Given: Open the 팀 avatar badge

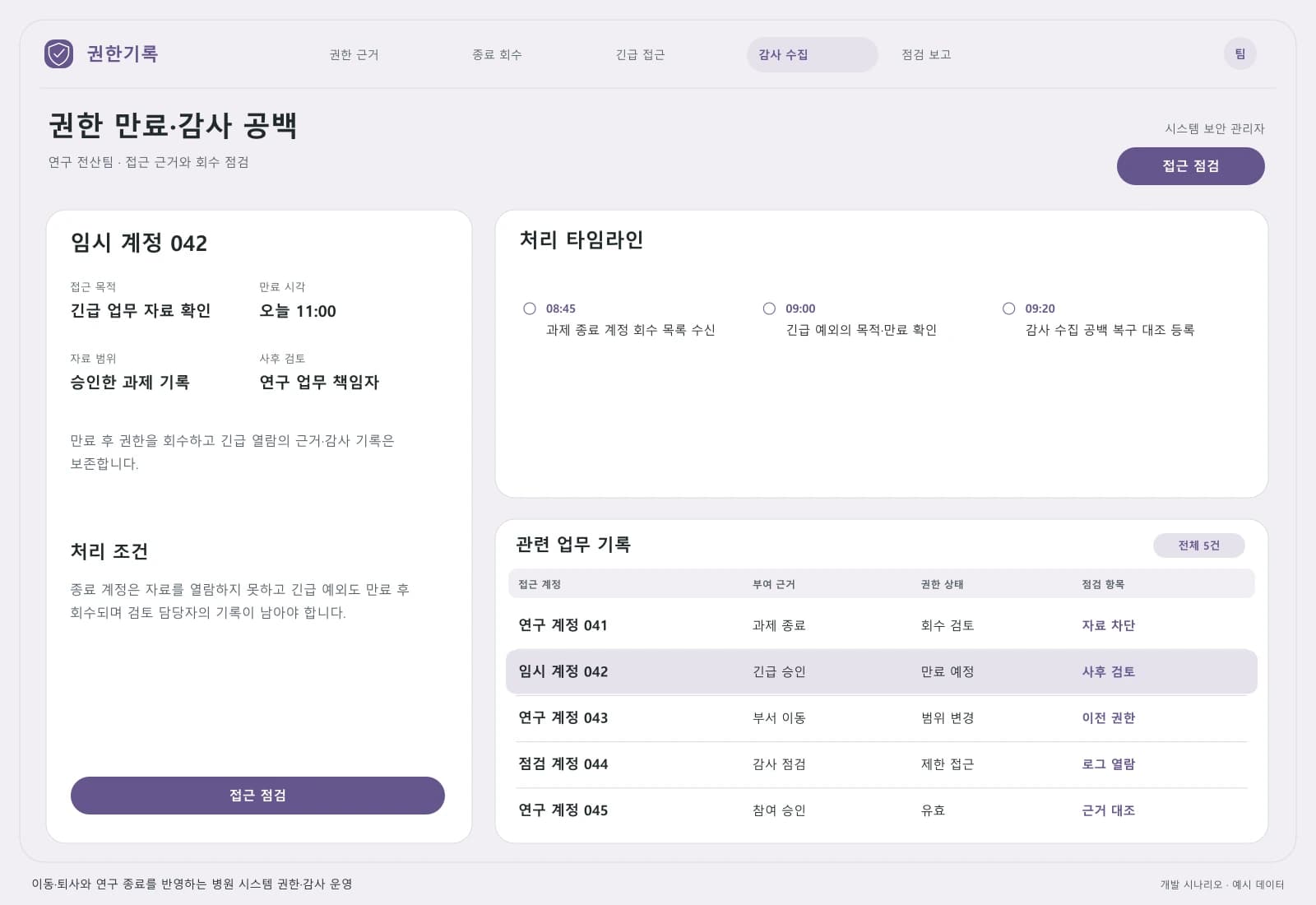Looking at the screenshot, I should [x=1240, y=54].
